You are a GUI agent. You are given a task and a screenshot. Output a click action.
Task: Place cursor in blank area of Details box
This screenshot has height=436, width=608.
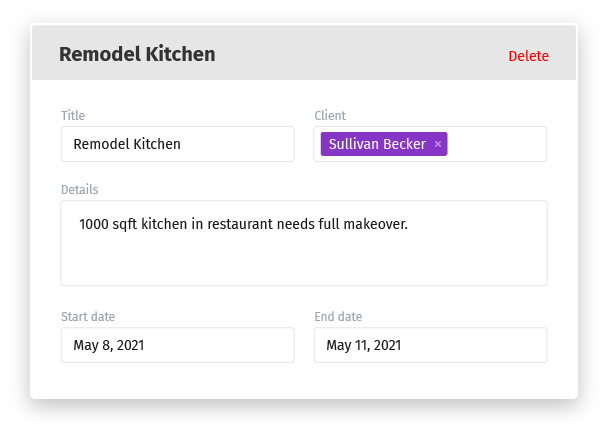tap(304, 260)
